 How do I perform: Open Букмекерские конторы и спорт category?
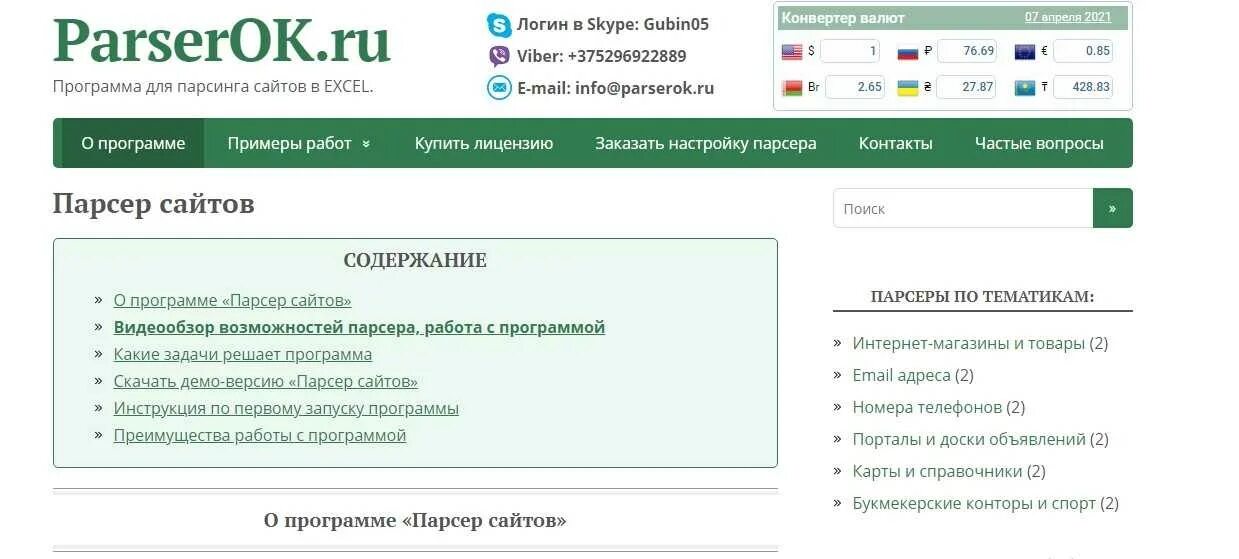click(974, 503)
